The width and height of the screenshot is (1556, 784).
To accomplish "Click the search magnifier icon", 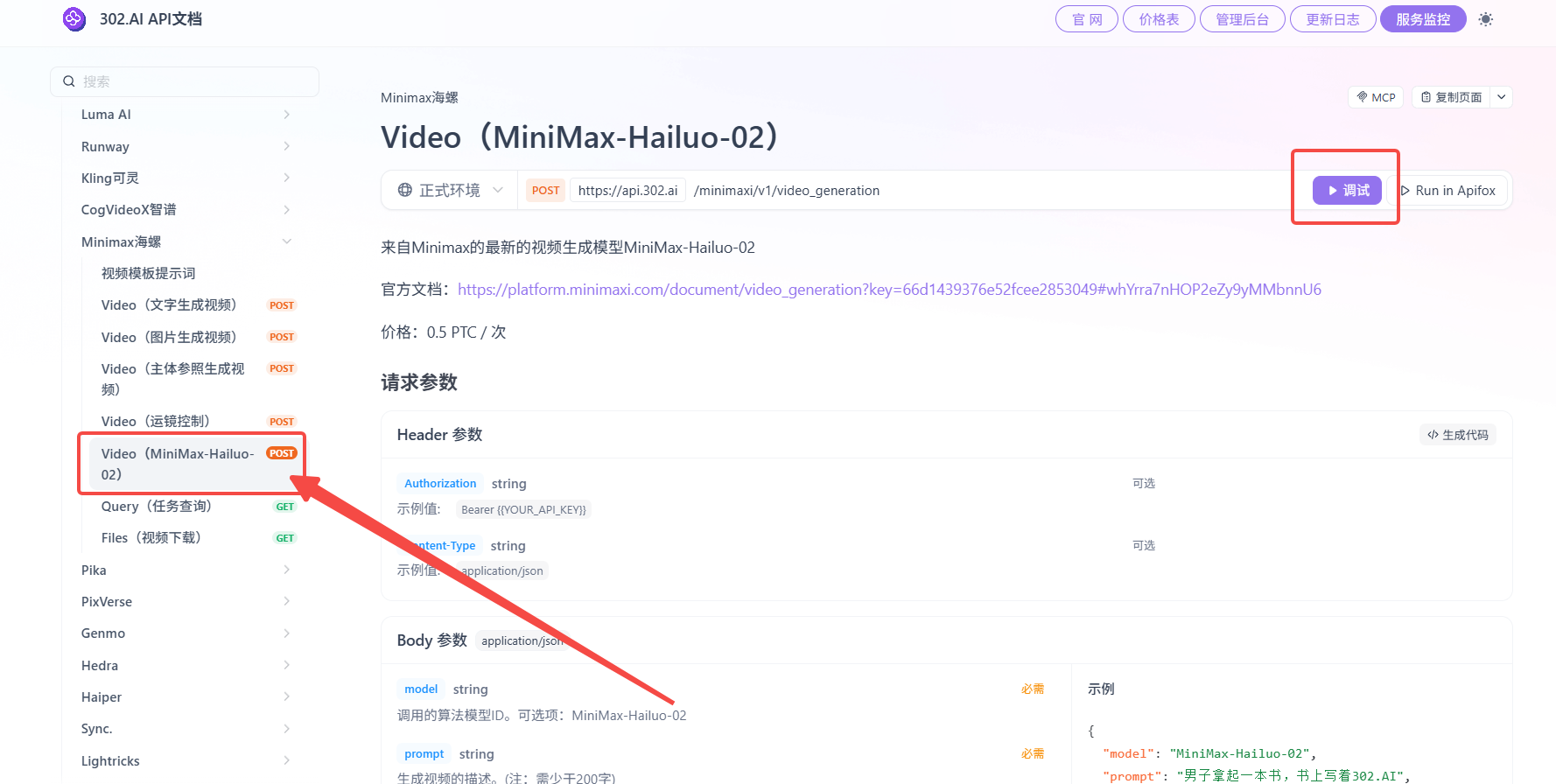I will pyautogui.click(x=69, y=81).
